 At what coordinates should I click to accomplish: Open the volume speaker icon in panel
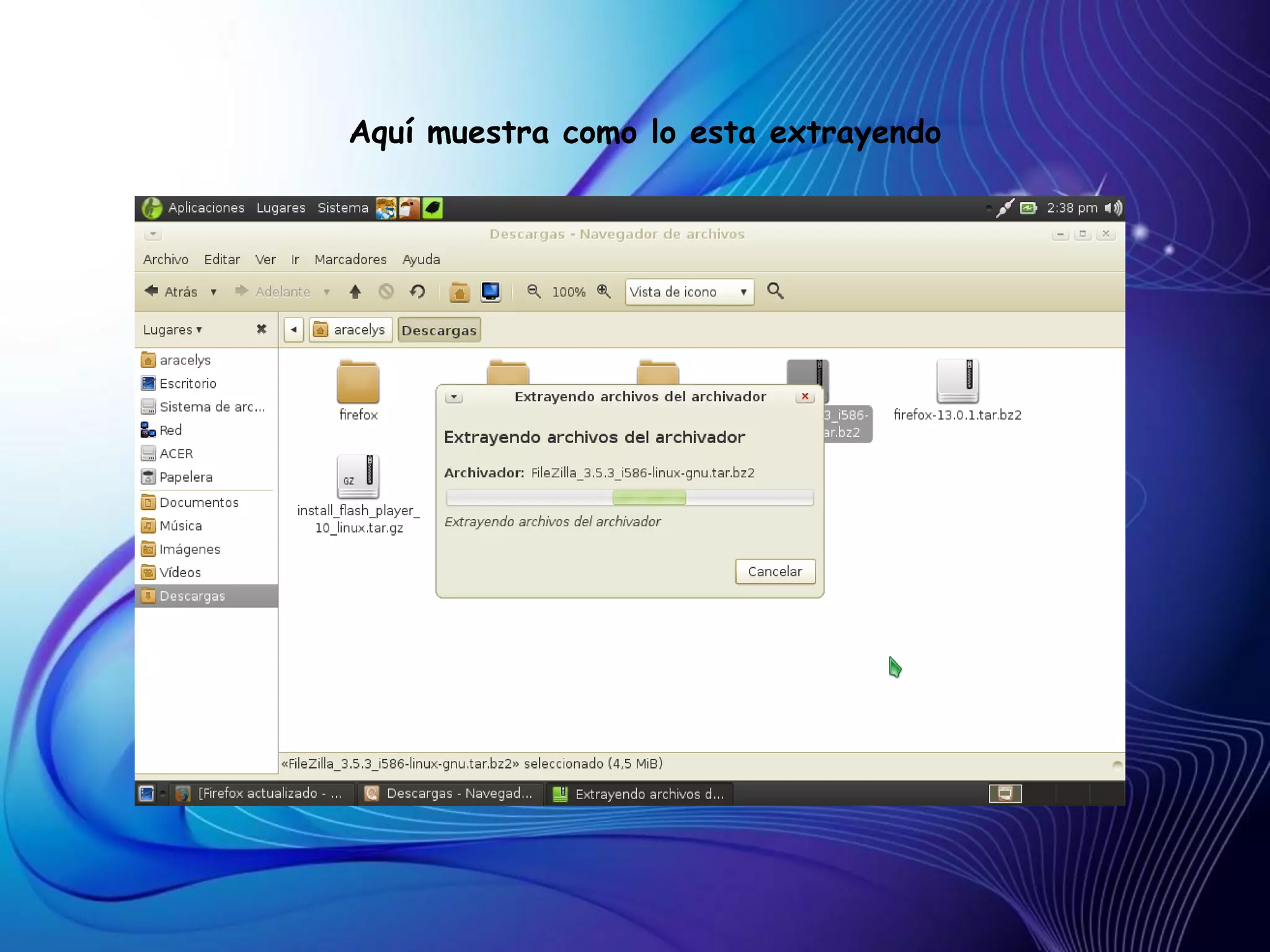[1114, 208]
